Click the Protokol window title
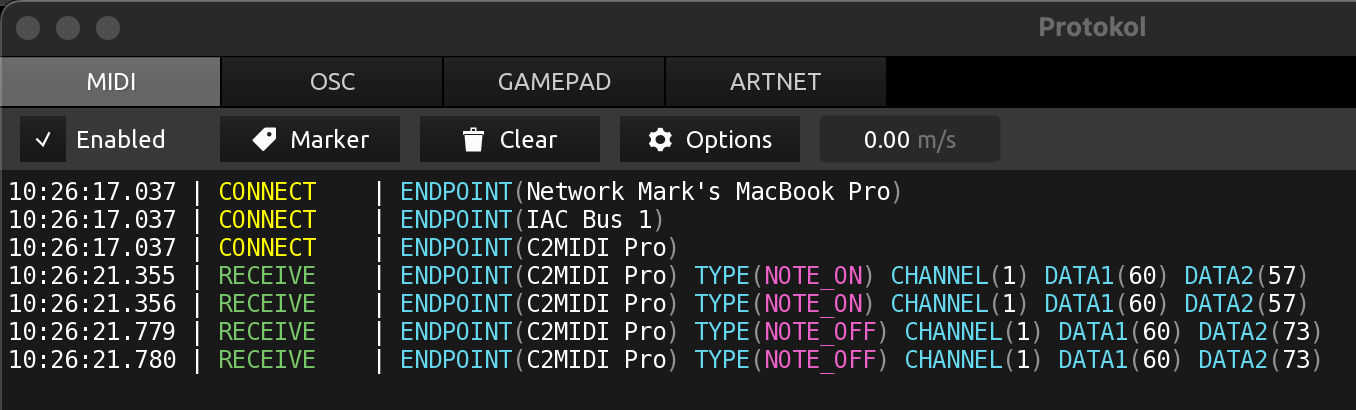The width and height of the screenshot is (1356, 410). pyautogui.click(x=1092, y=28)
